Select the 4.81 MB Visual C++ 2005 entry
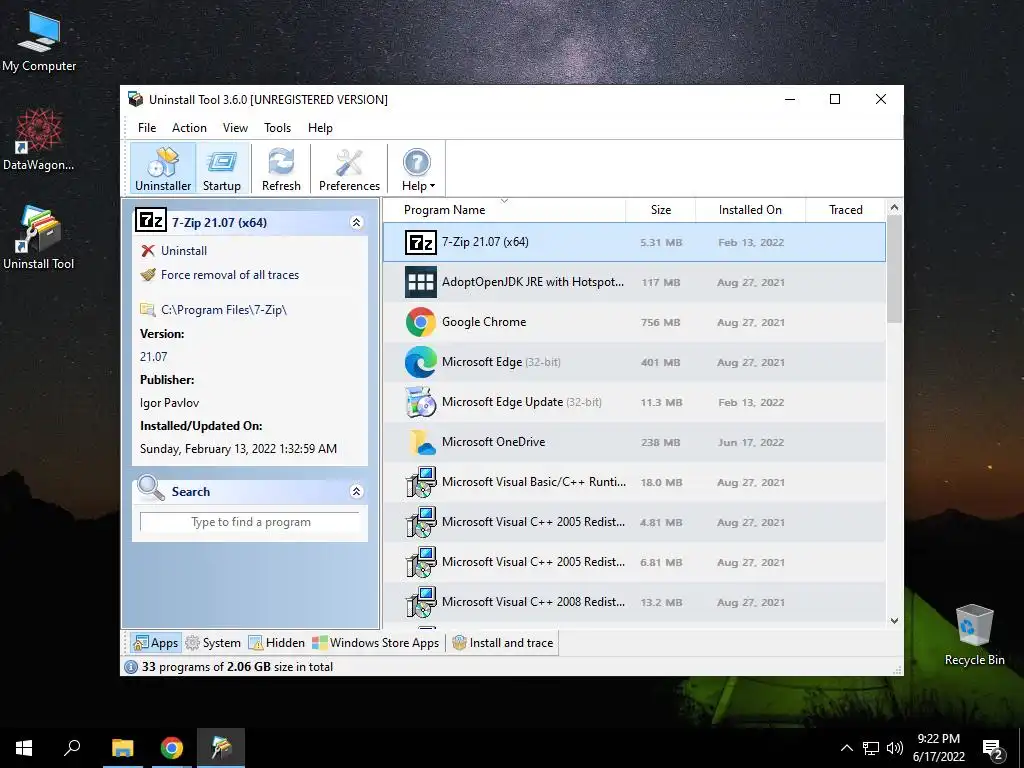This screenshot has width=1024, height=768. (634, 522)
